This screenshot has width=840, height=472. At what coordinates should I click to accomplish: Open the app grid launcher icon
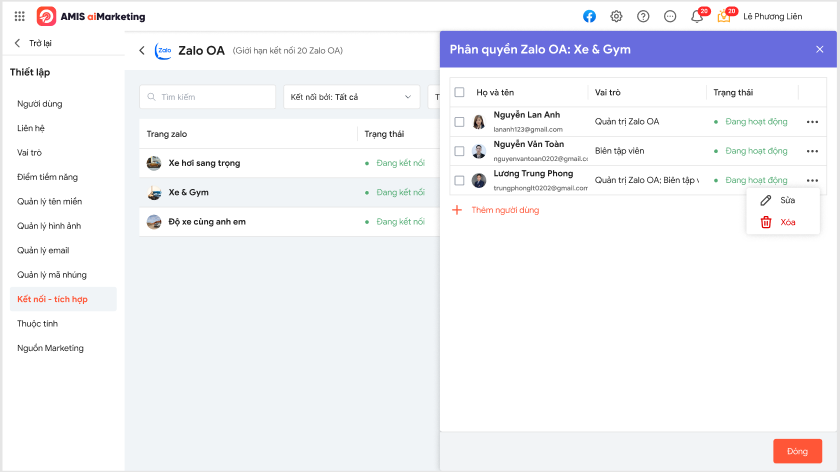20,17
